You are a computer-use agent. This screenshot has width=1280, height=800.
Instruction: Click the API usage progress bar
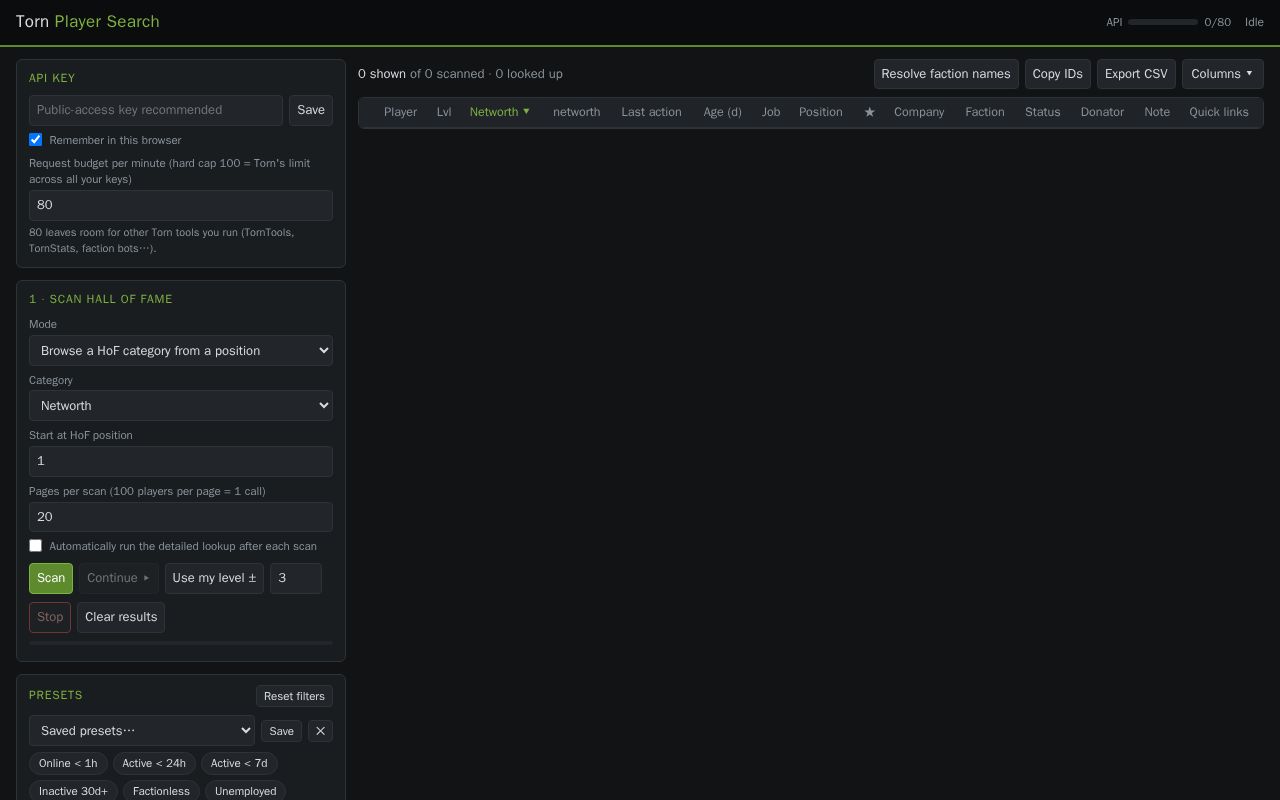point(1163,22)
